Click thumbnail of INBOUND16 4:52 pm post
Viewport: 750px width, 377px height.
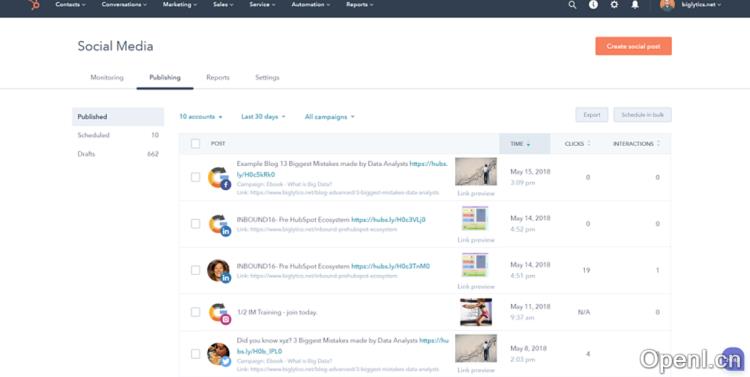[474, 219]
